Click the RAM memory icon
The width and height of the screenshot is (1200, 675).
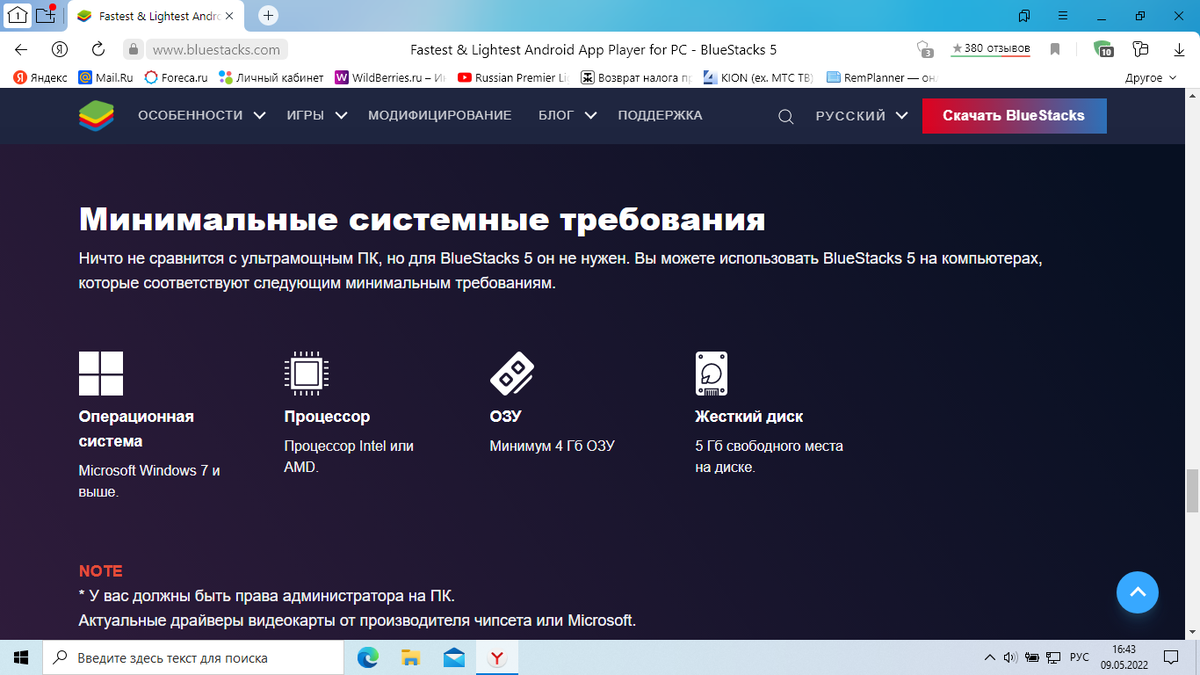pyautogui.click(x=512, y=373)
